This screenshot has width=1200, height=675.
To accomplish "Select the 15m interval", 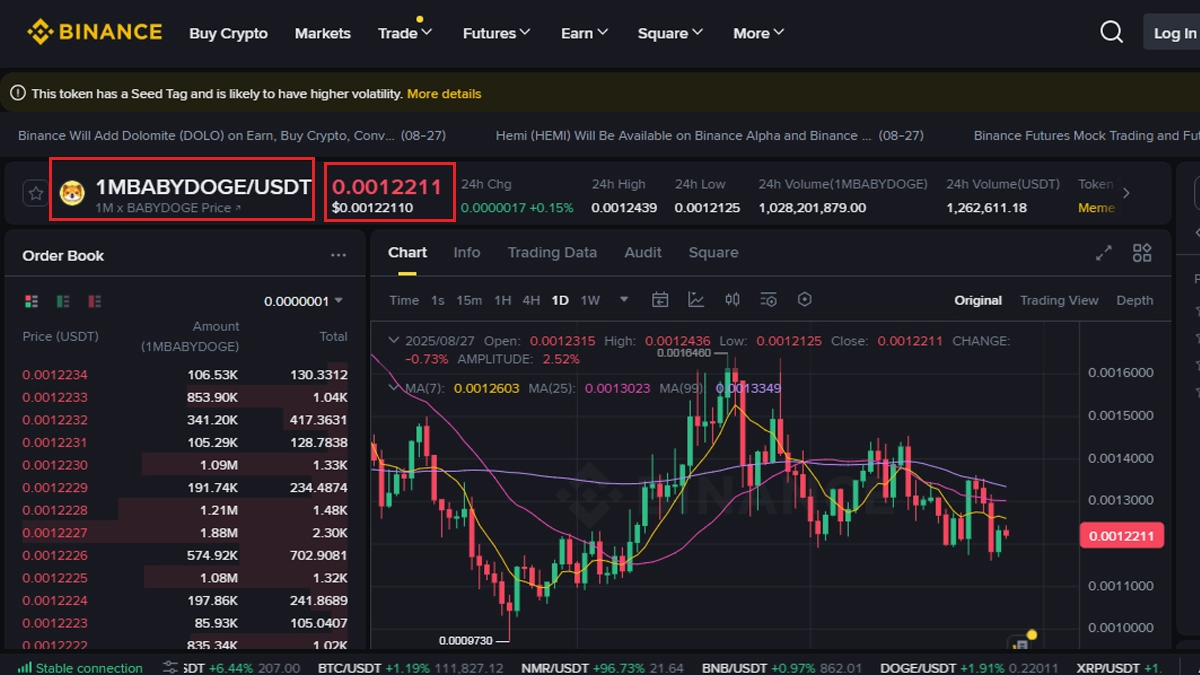I will coord(469,300).
